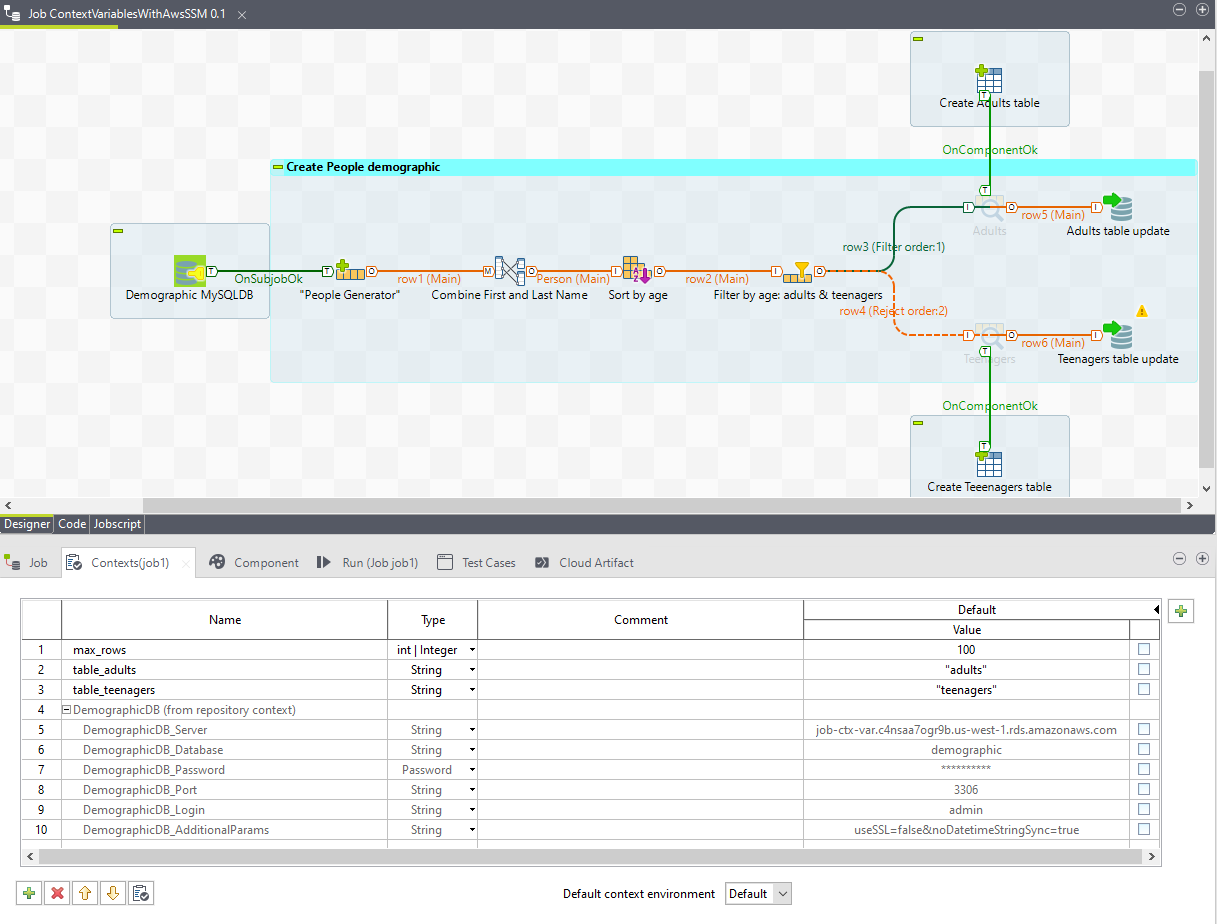Click the "Sort by age" component icon

637,270
